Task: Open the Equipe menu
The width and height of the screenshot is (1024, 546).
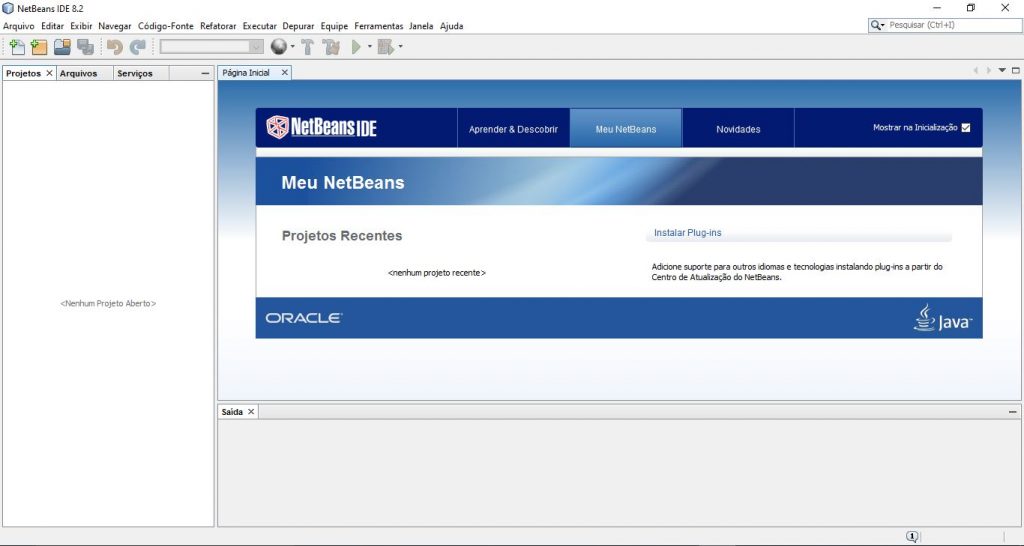Action: pos(334,26)
